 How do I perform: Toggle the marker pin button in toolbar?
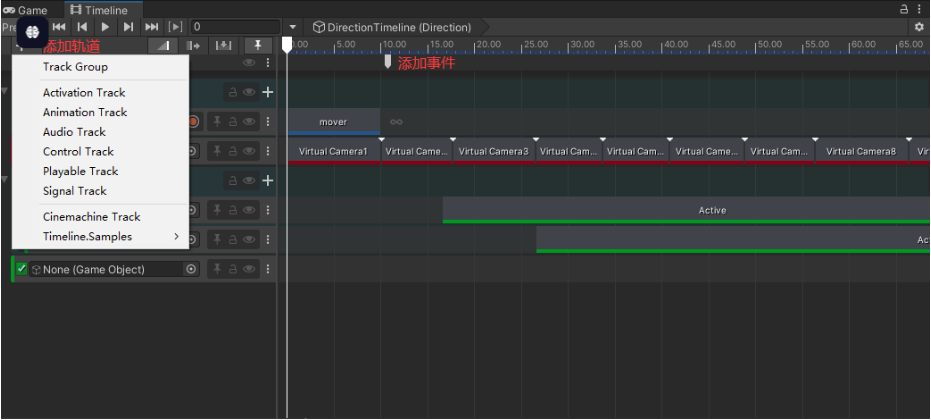click(x=259, y=46)
